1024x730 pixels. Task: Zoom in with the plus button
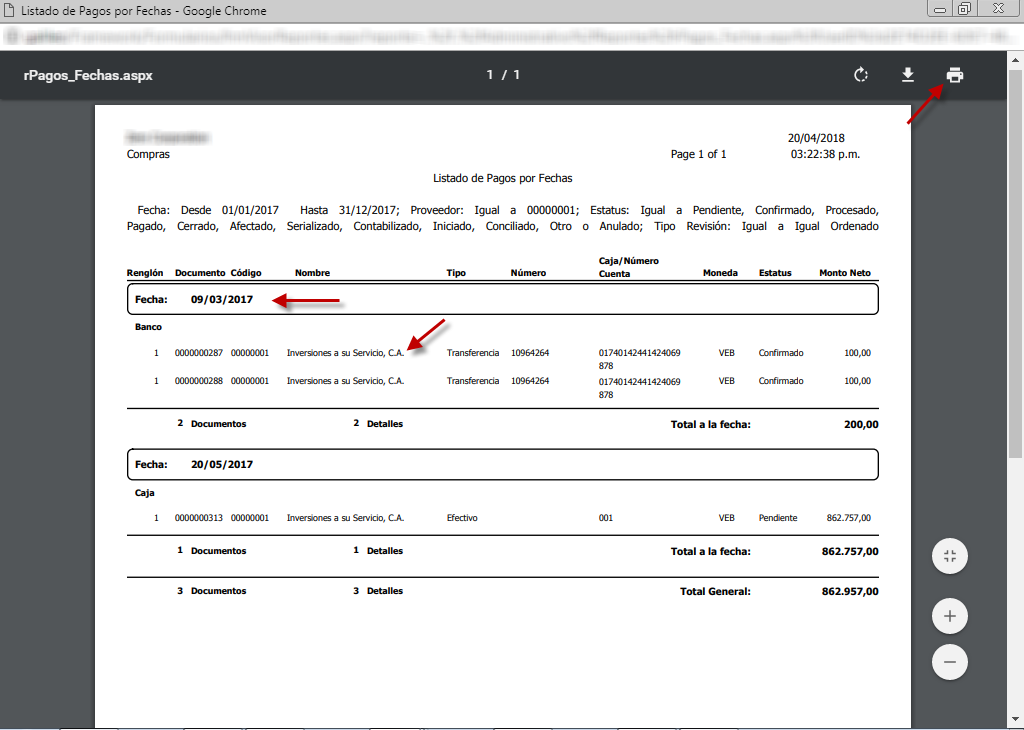pyautogui.click(x=950, y=617)
